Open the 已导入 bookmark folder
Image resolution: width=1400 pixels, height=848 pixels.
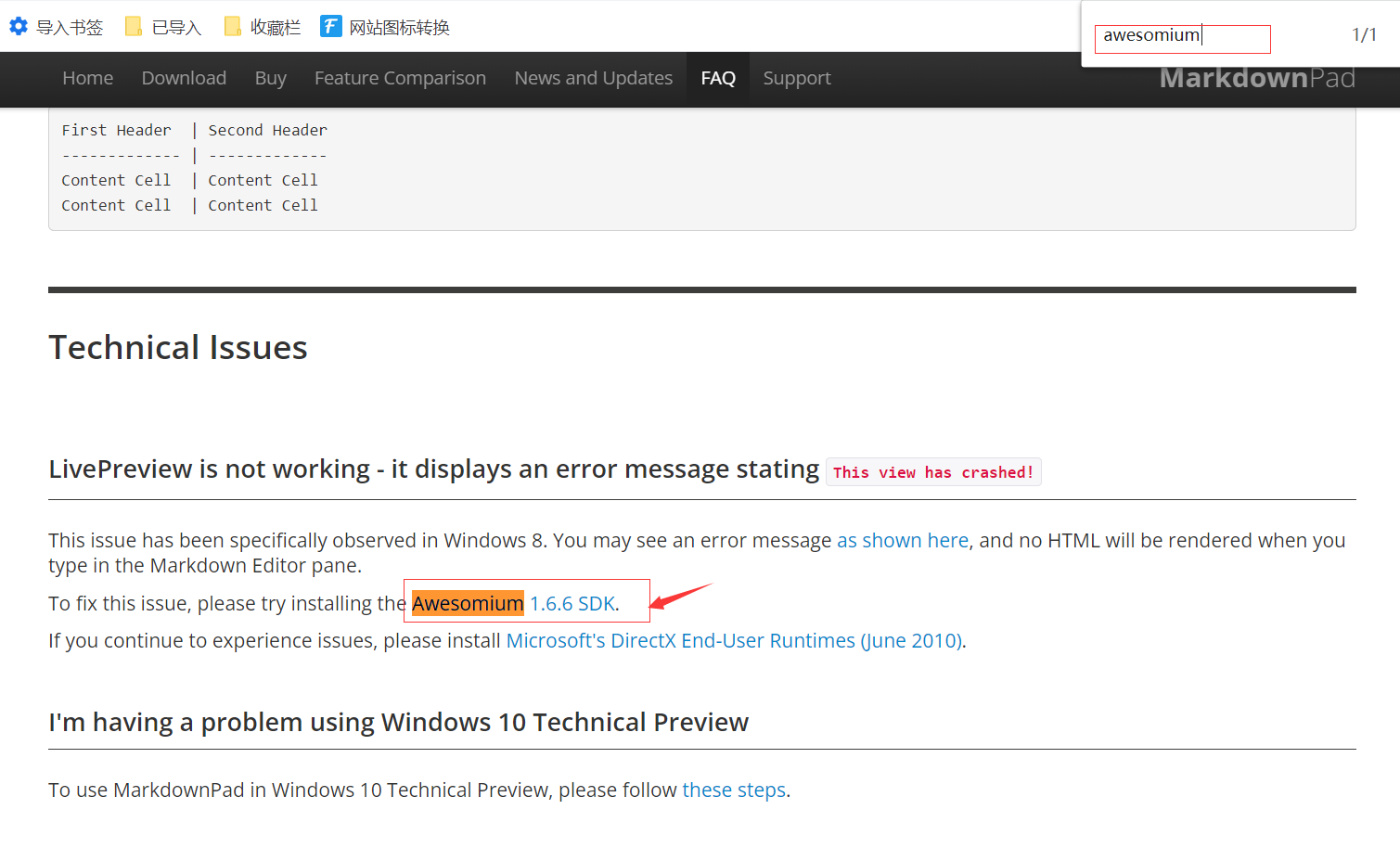163,28
